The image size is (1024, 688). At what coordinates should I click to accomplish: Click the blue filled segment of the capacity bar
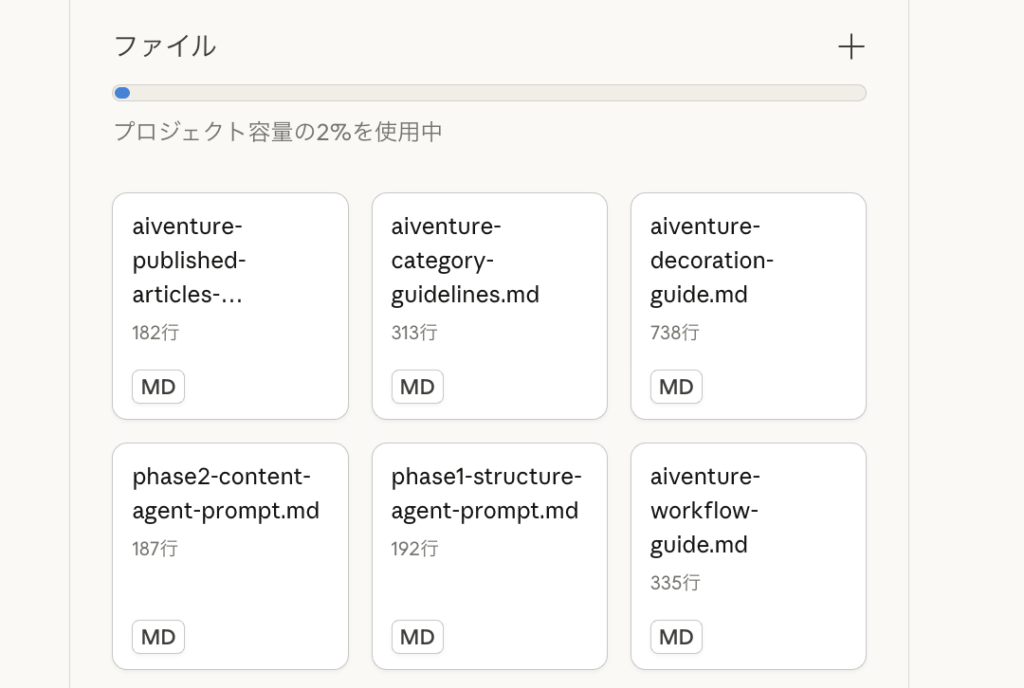click(121, 92)
